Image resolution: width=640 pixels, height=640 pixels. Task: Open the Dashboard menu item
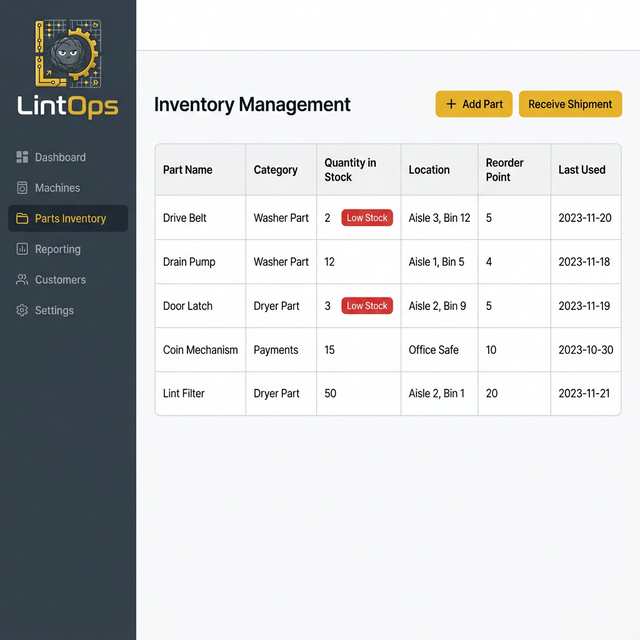point(68,157)
